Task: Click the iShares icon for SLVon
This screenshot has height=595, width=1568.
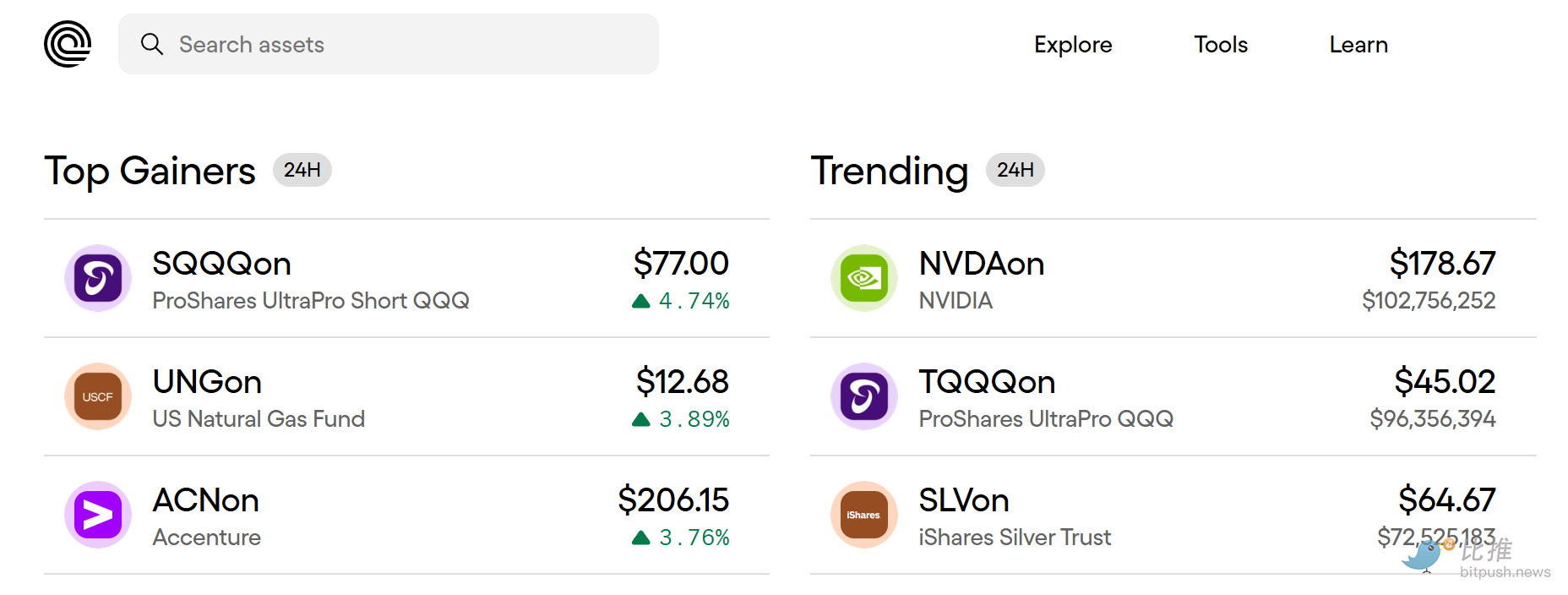Action: coord(863,515)
